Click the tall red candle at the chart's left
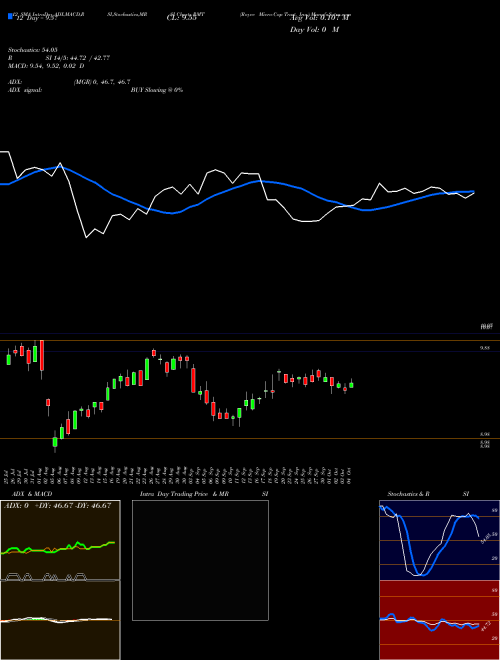 [42, 356]
